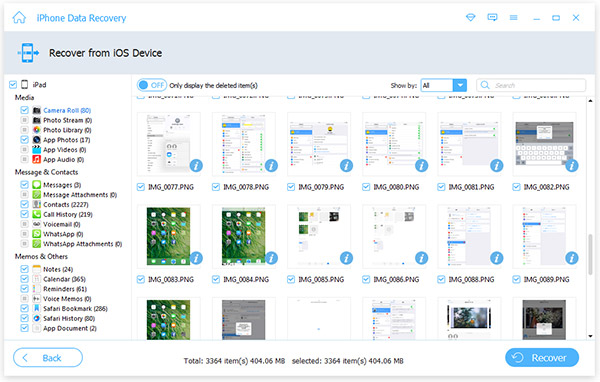Show info for IMG_0085.PNG
Viewport: 600px width, 382px height.
pos(346,258)
